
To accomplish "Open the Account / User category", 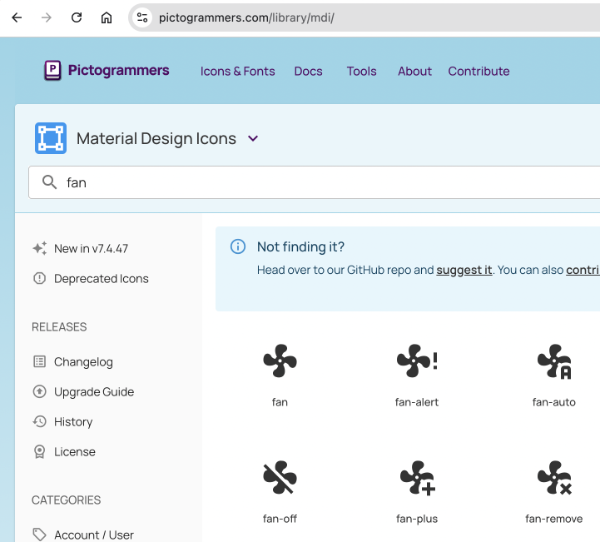I will click(94, 535).
